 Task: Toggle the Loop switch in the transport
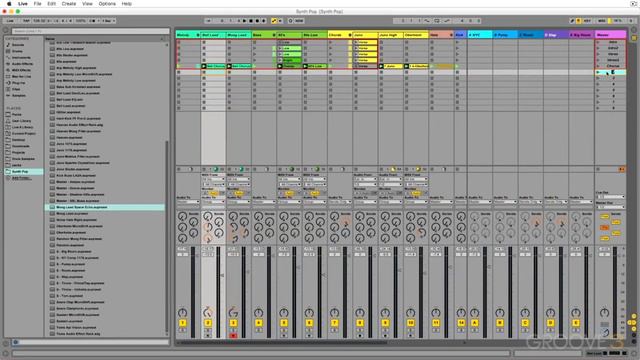[x=437, y=21]
